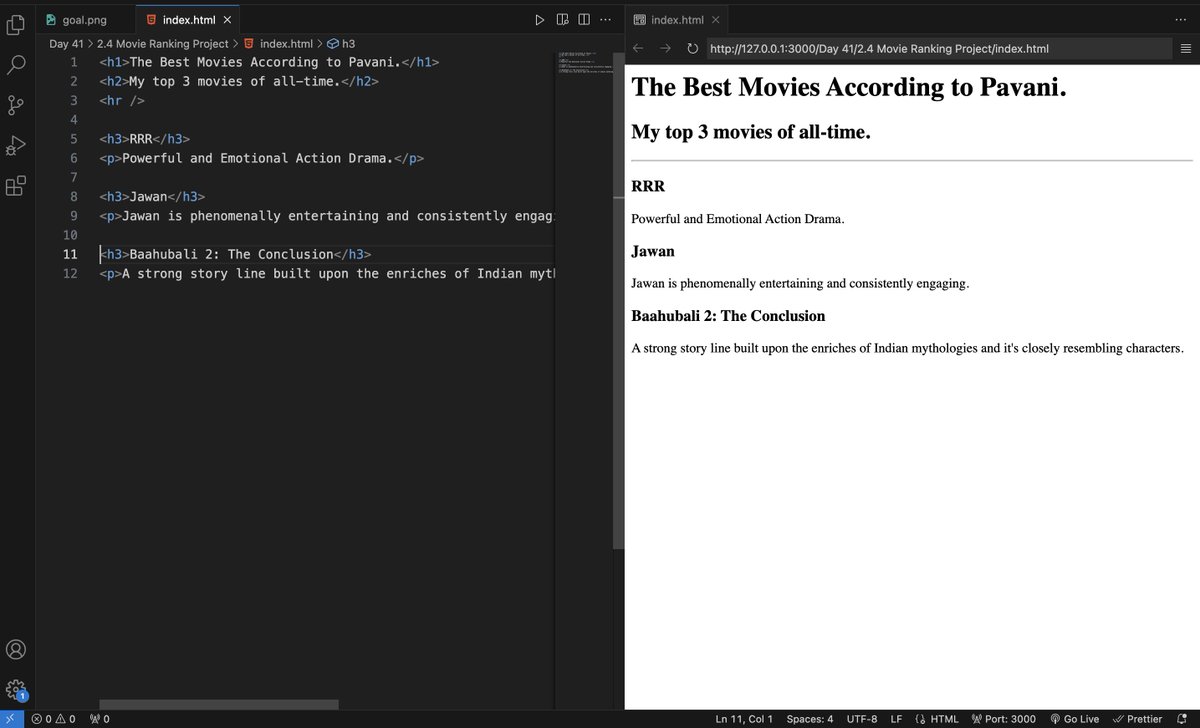Click h1 code line in editor

point(269,62)
